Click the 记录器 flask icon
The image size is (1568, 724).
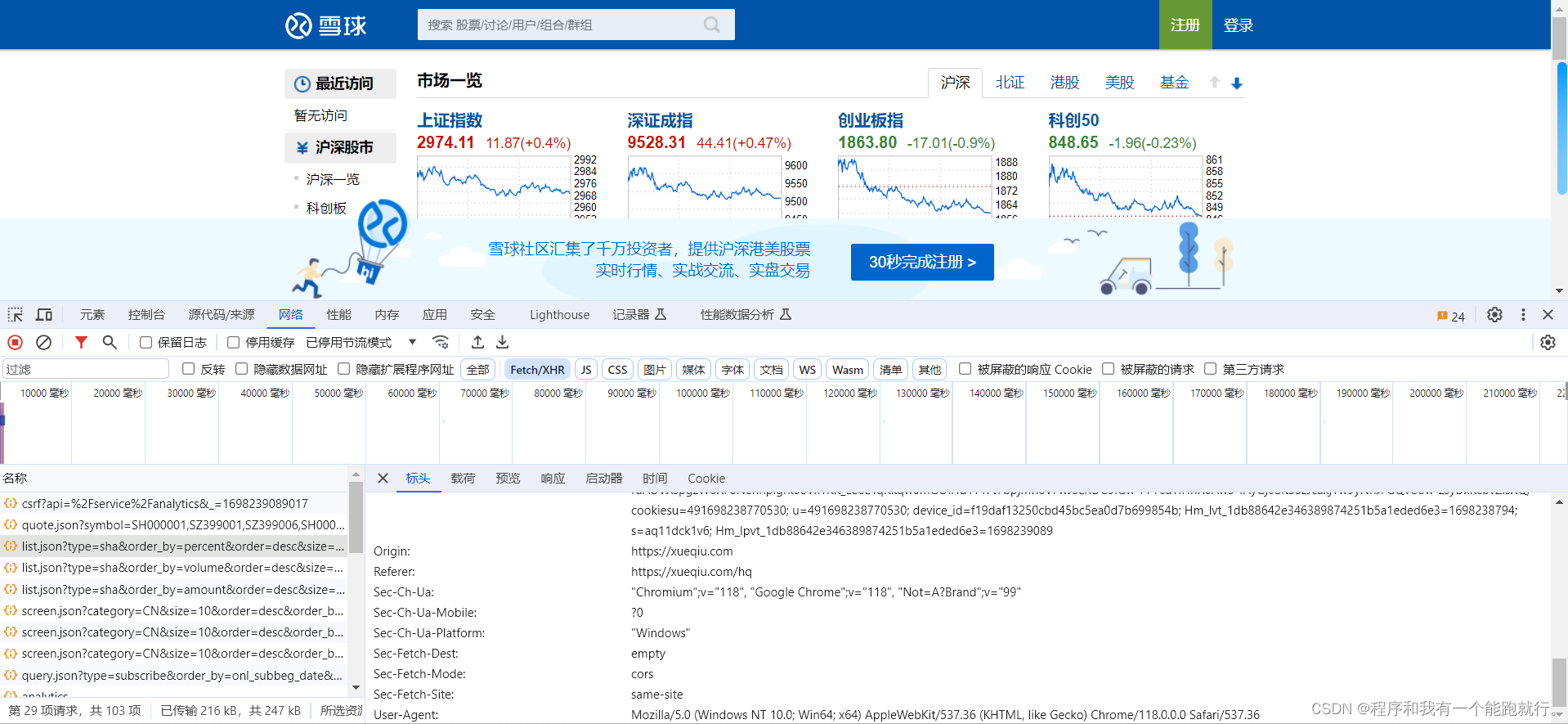coord(661,315)
